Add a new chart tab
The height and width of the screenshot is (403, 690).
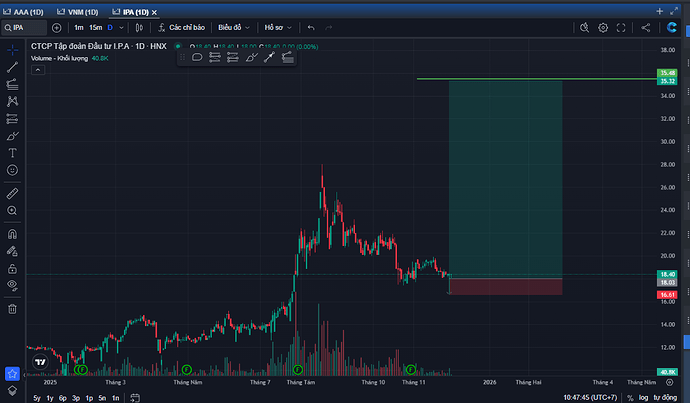(659, 11)
